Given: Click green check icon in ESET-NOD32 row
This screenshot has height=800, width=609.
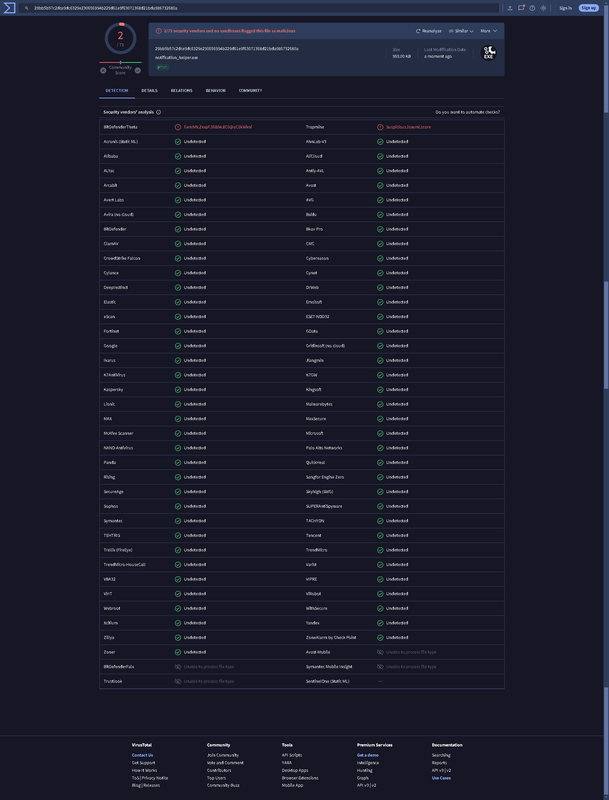Looking at the screenshot, I should 380,317.
